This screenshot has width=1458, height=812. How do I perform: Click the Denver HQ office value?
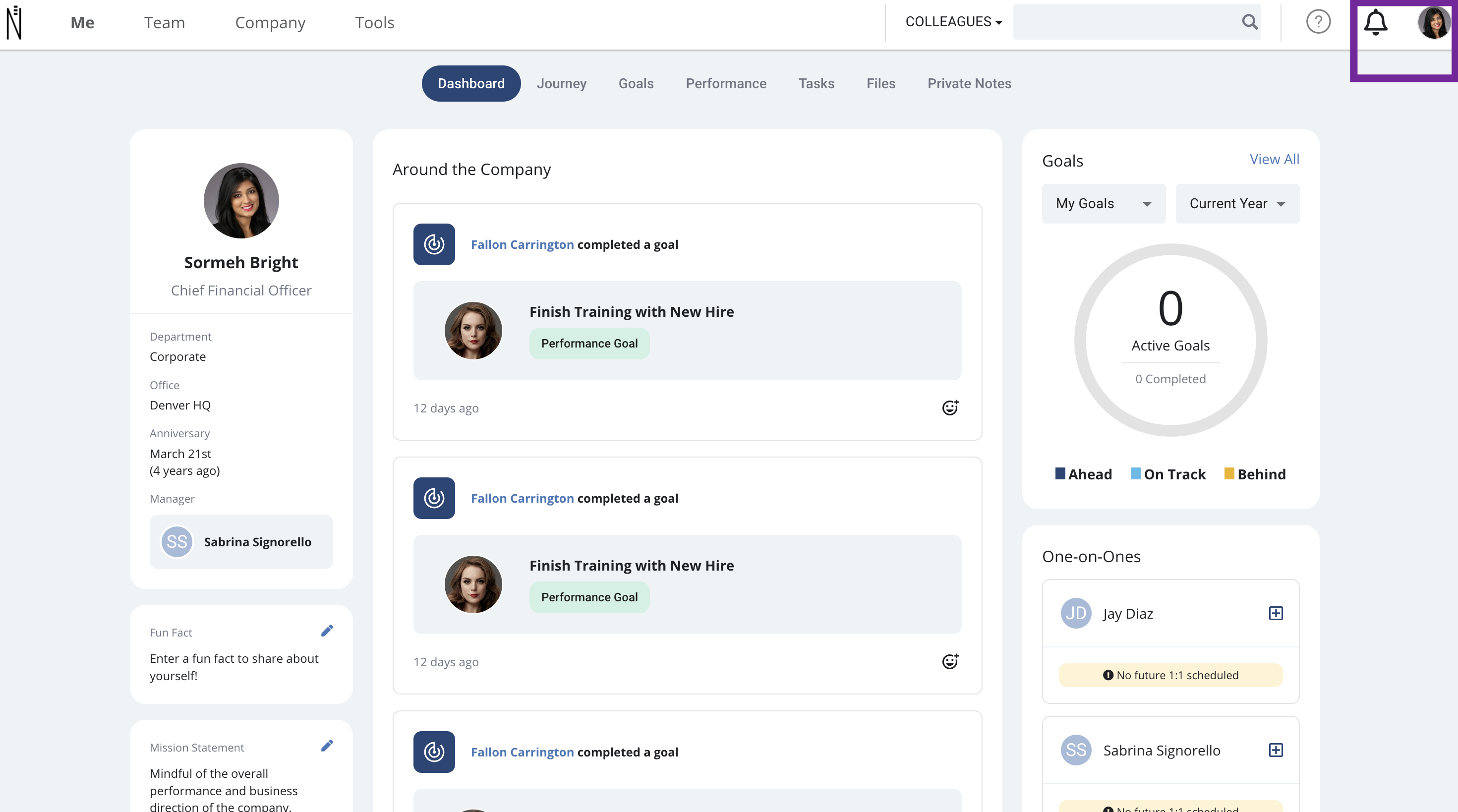point(180,405)
